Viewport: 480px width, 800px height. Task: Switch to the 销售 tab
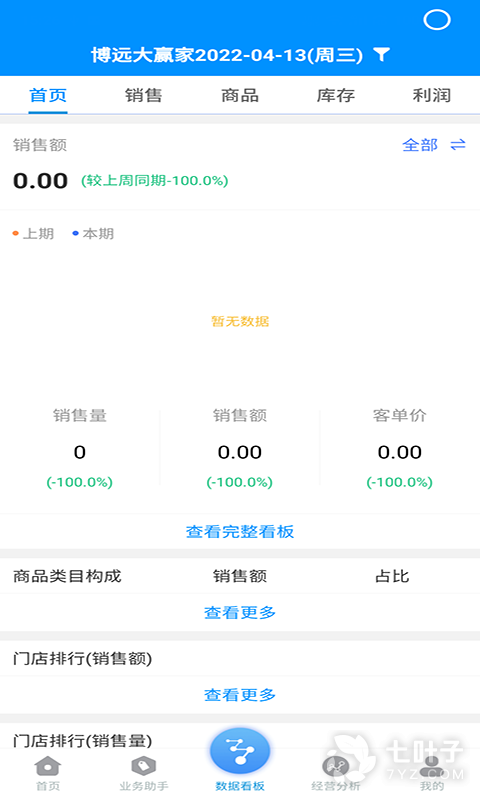[144, 95]
